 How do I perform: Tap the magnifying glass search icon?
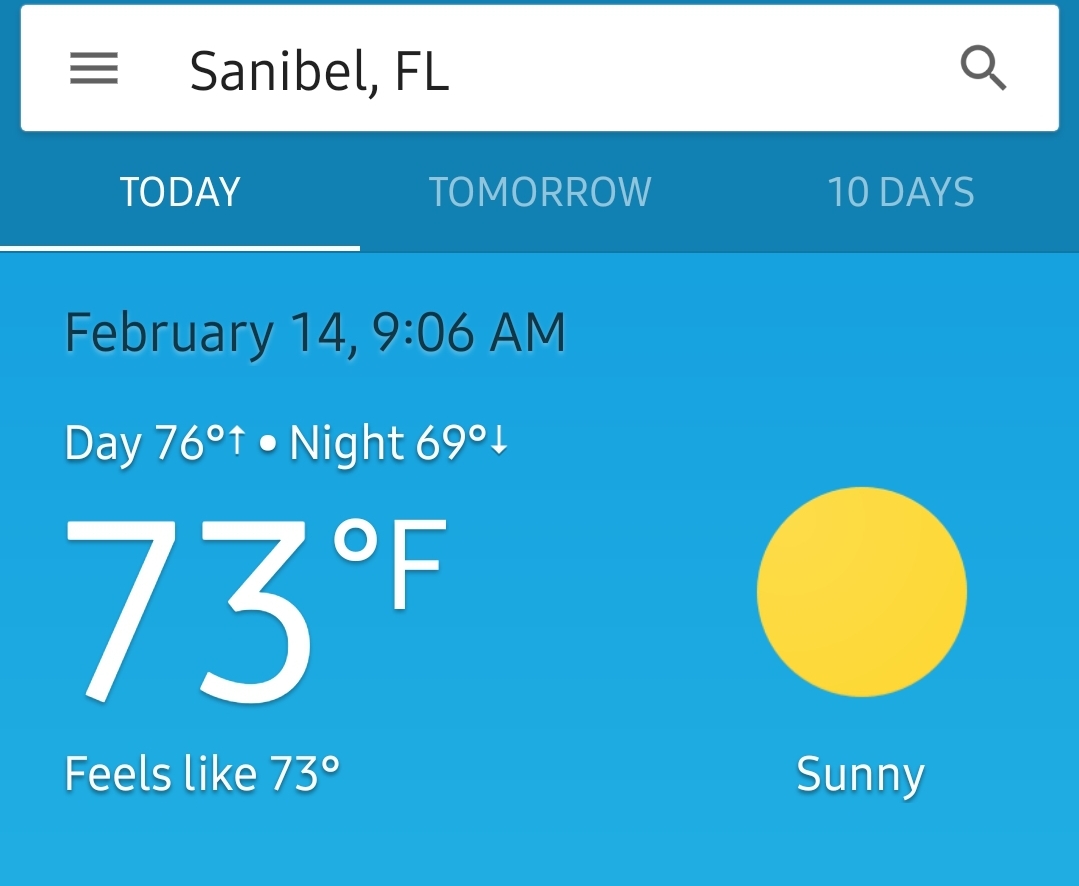point(982,69)
